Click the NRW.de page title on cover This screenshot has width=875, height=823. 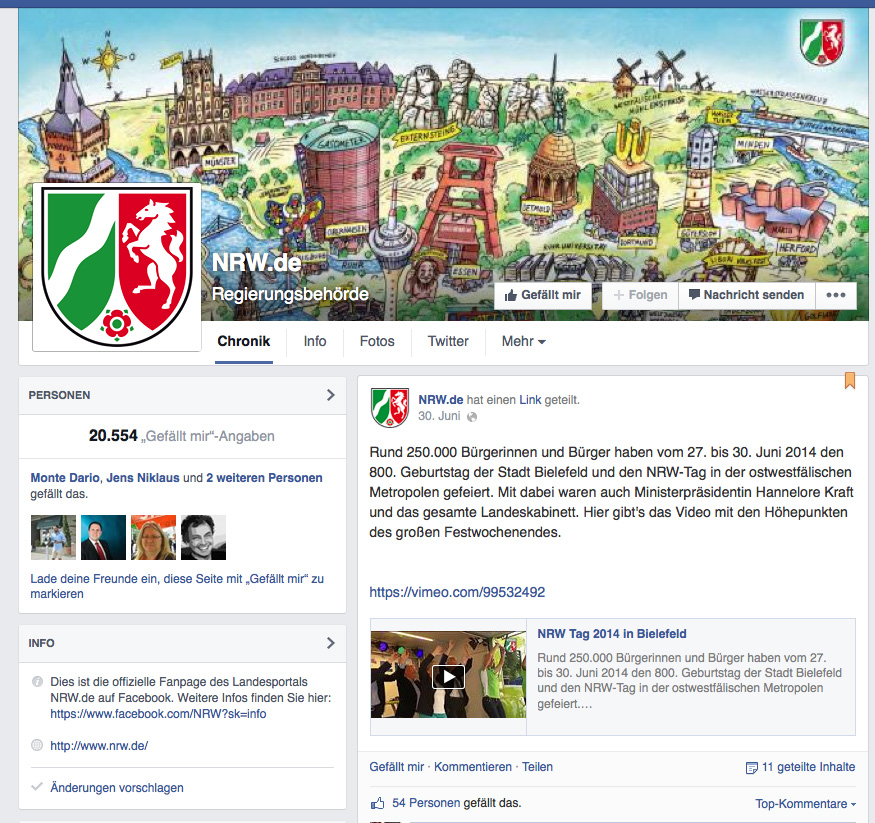(x=257, y=262)
